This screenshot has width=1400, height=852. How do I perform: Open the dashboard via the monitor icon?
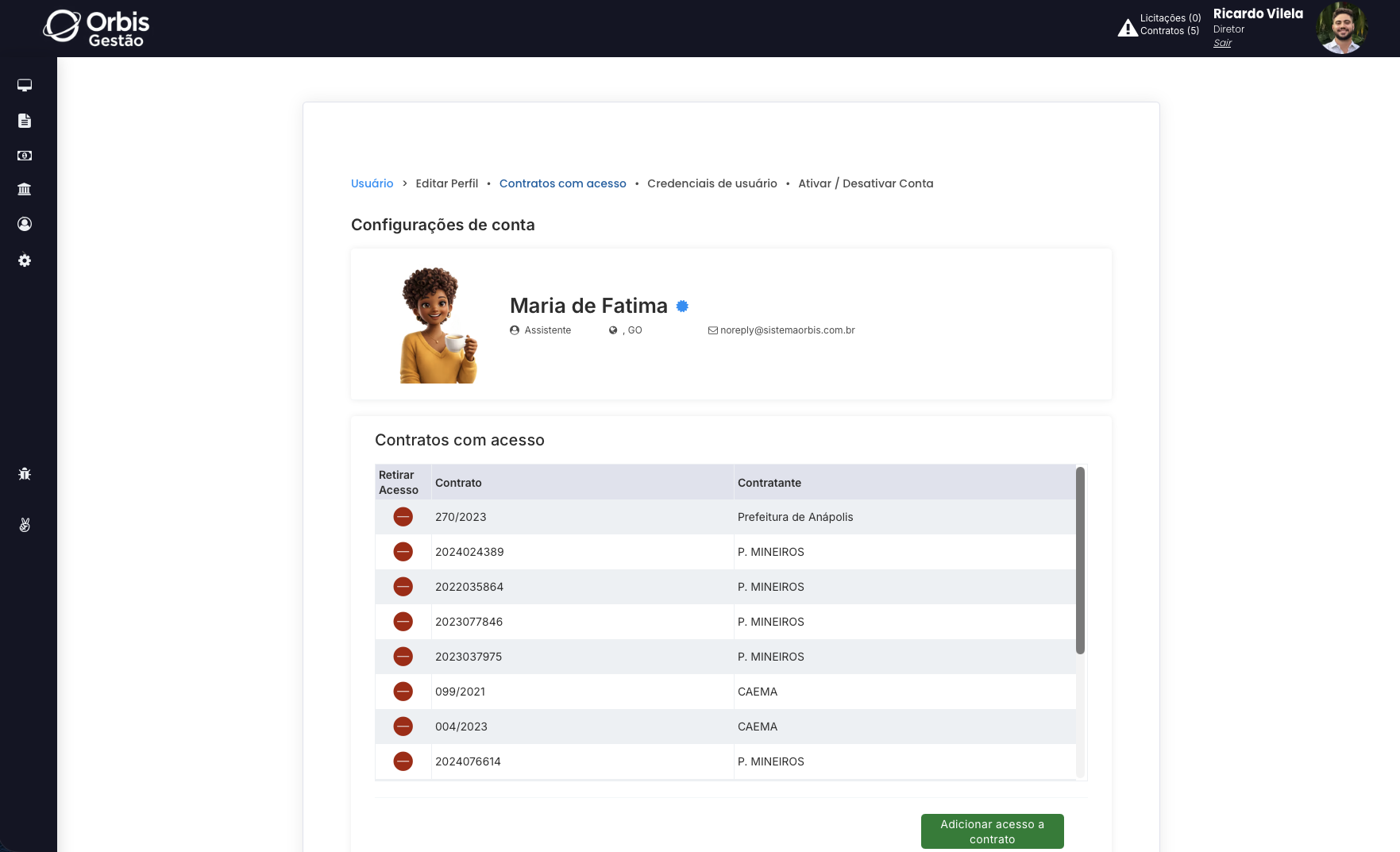coord(24,85)
